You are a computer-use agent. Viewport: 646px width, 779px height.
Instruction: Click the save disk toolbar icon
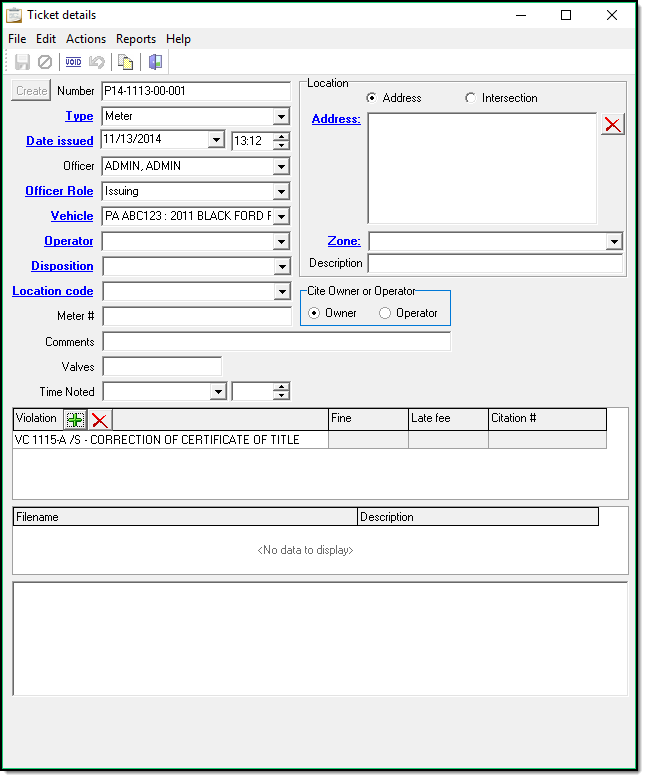[22, 62]
